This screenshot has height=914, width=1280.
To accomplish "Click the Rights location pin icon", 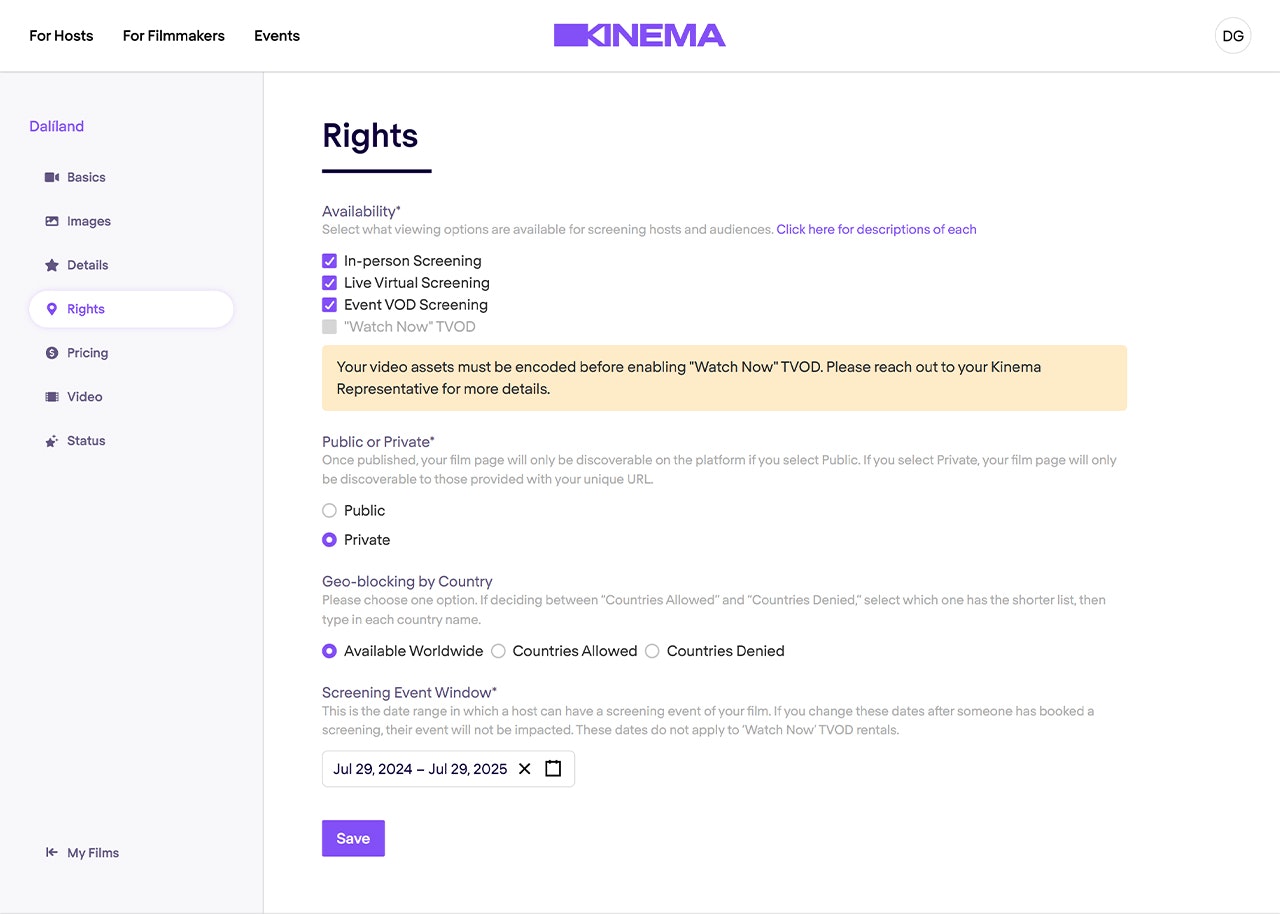I will point(52,309).
